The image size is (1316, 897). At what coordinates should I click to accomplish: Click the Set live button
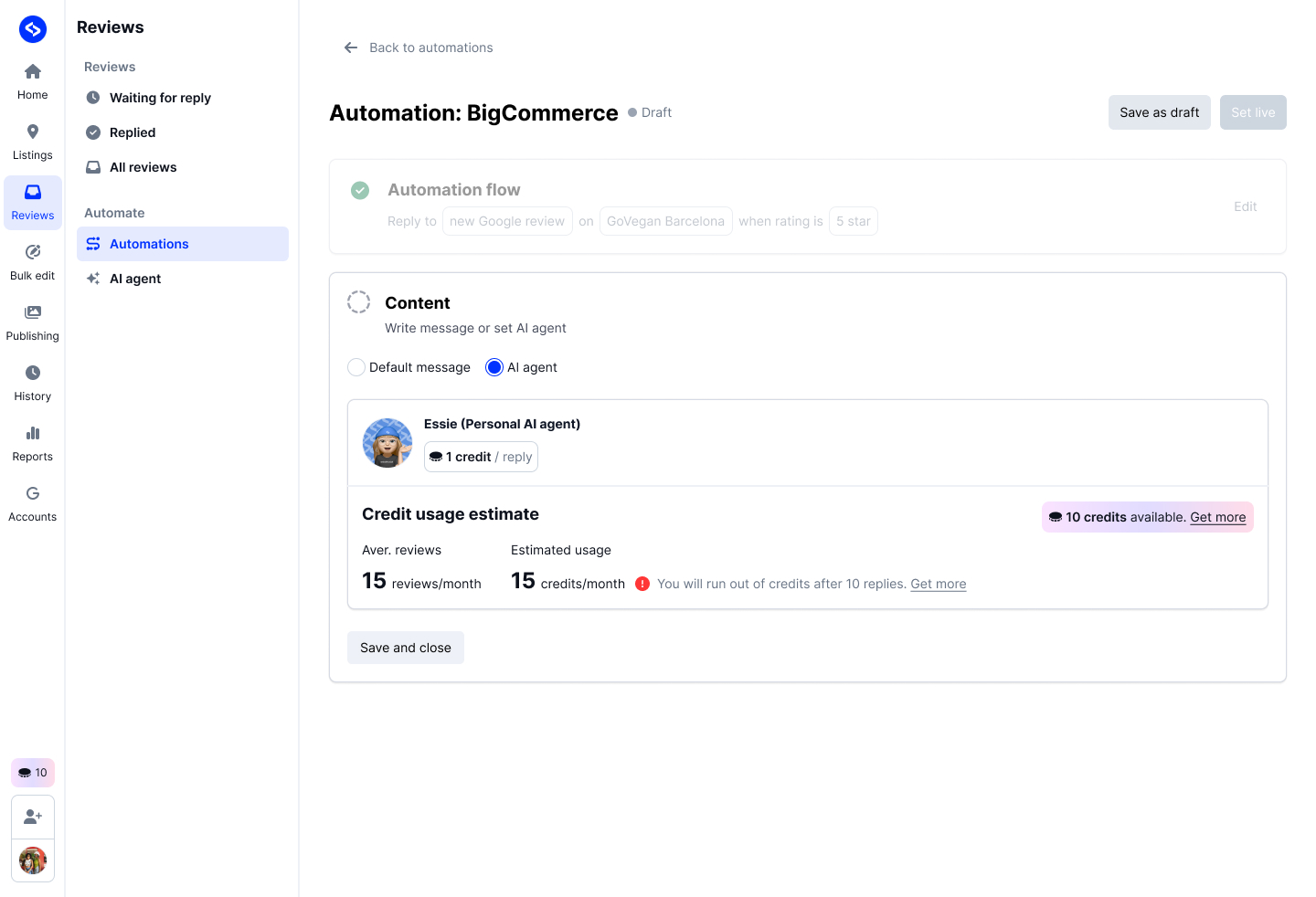coord(1253,112)
